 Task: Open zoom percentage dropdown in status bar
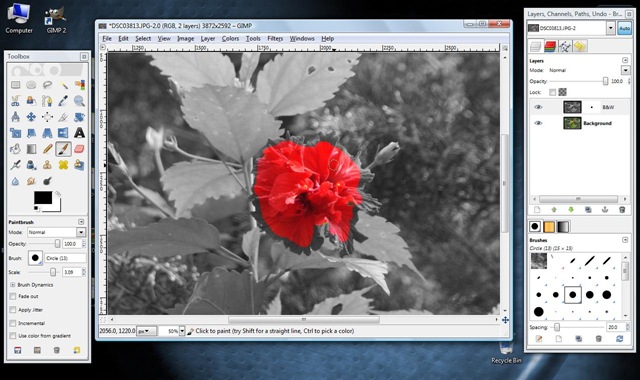[182, 331]
